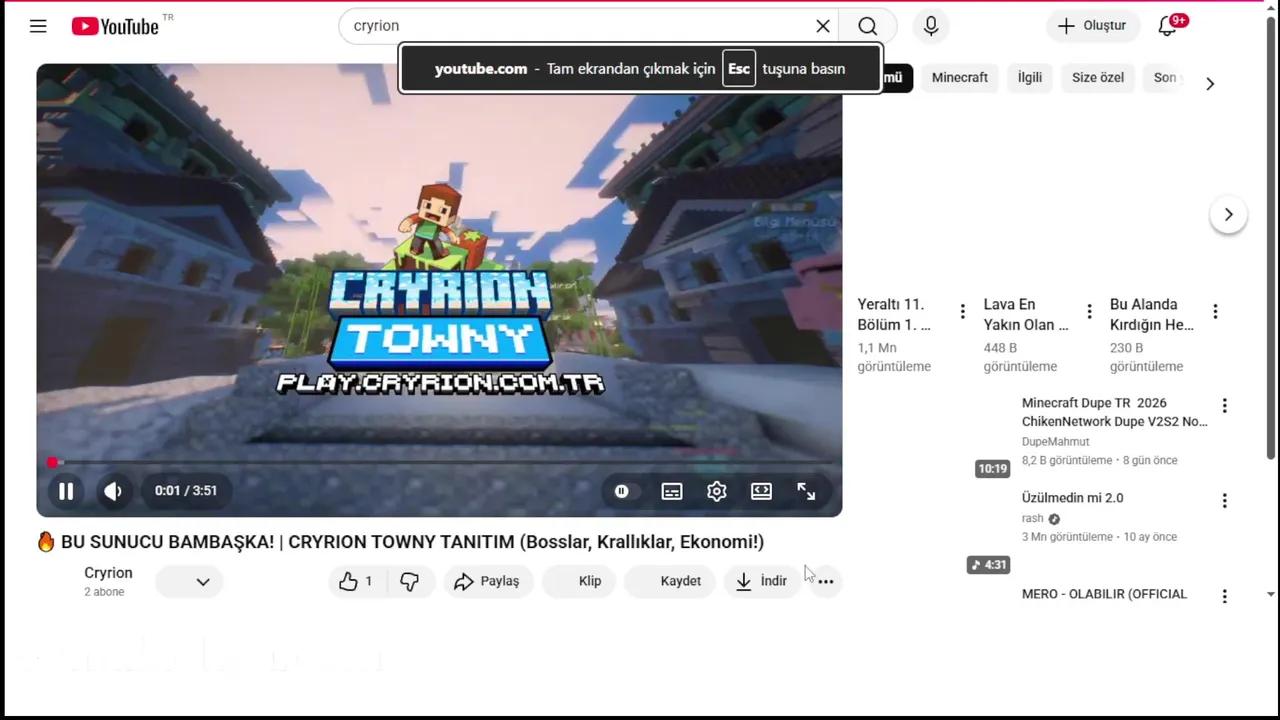This screenshot has height=720, width=1280.
Task: Open the hamburger menu icon
Action: (x=38, y=26)
